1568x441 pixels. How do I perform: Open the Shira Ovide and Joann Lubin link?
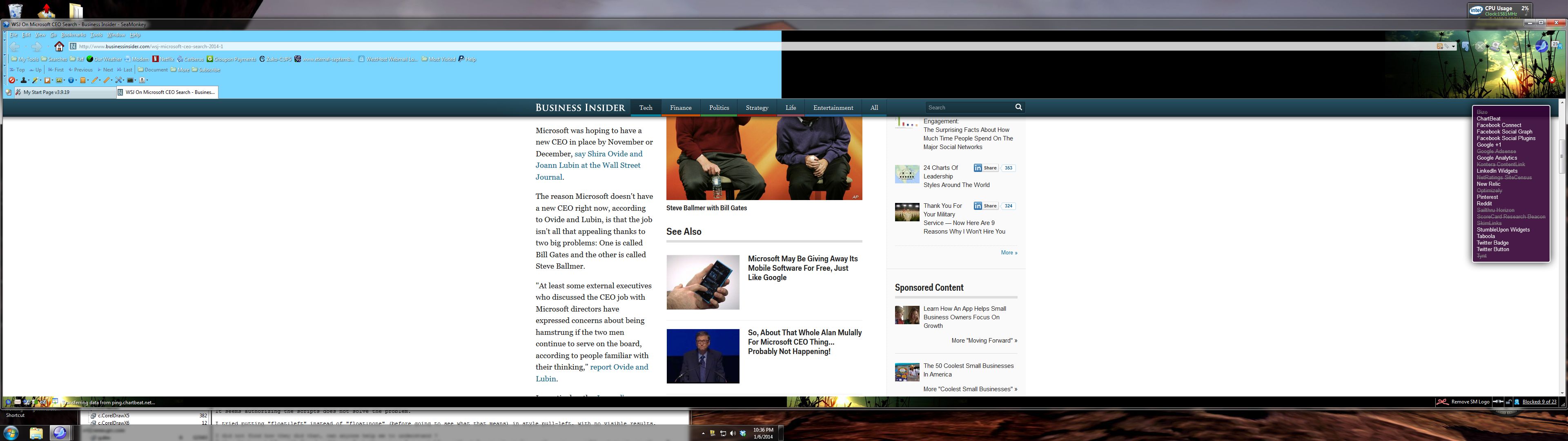(x=588, y=165)
